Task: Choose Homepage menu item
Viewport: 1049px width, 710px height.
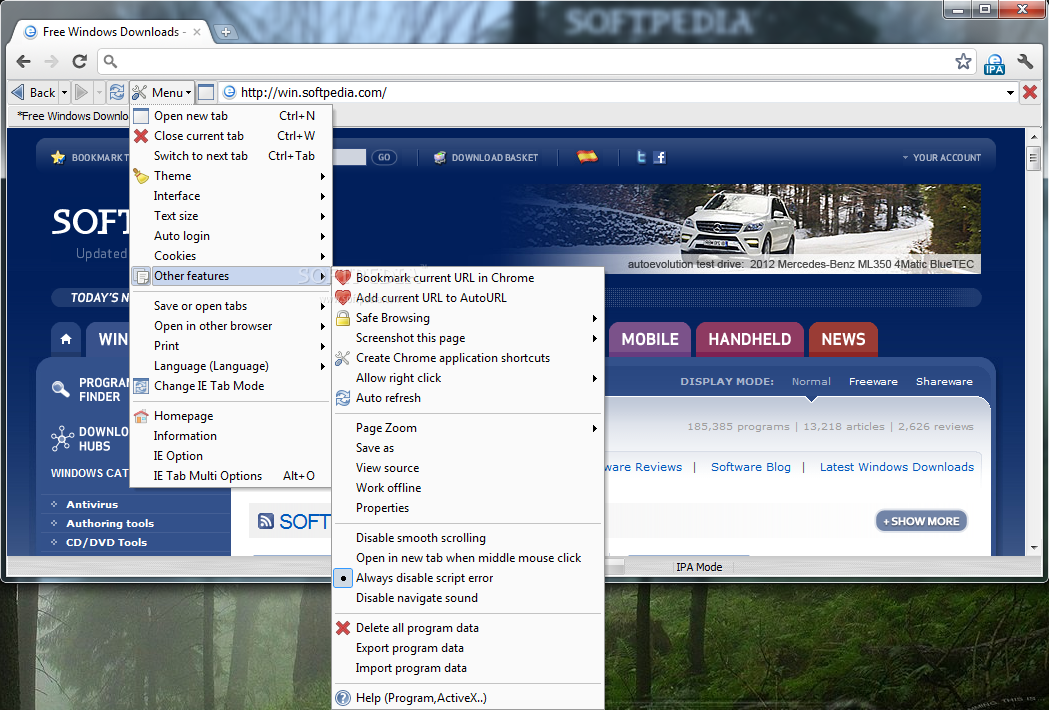Action: click(231, 416)
